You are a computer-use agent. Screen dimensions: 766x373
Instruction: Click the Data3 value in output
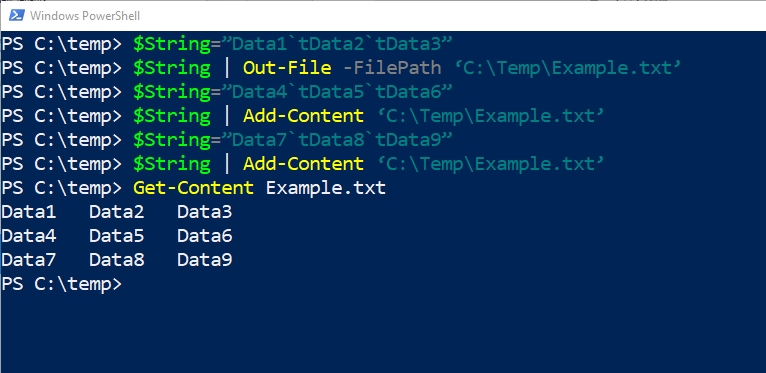click(x=205, y=212)
